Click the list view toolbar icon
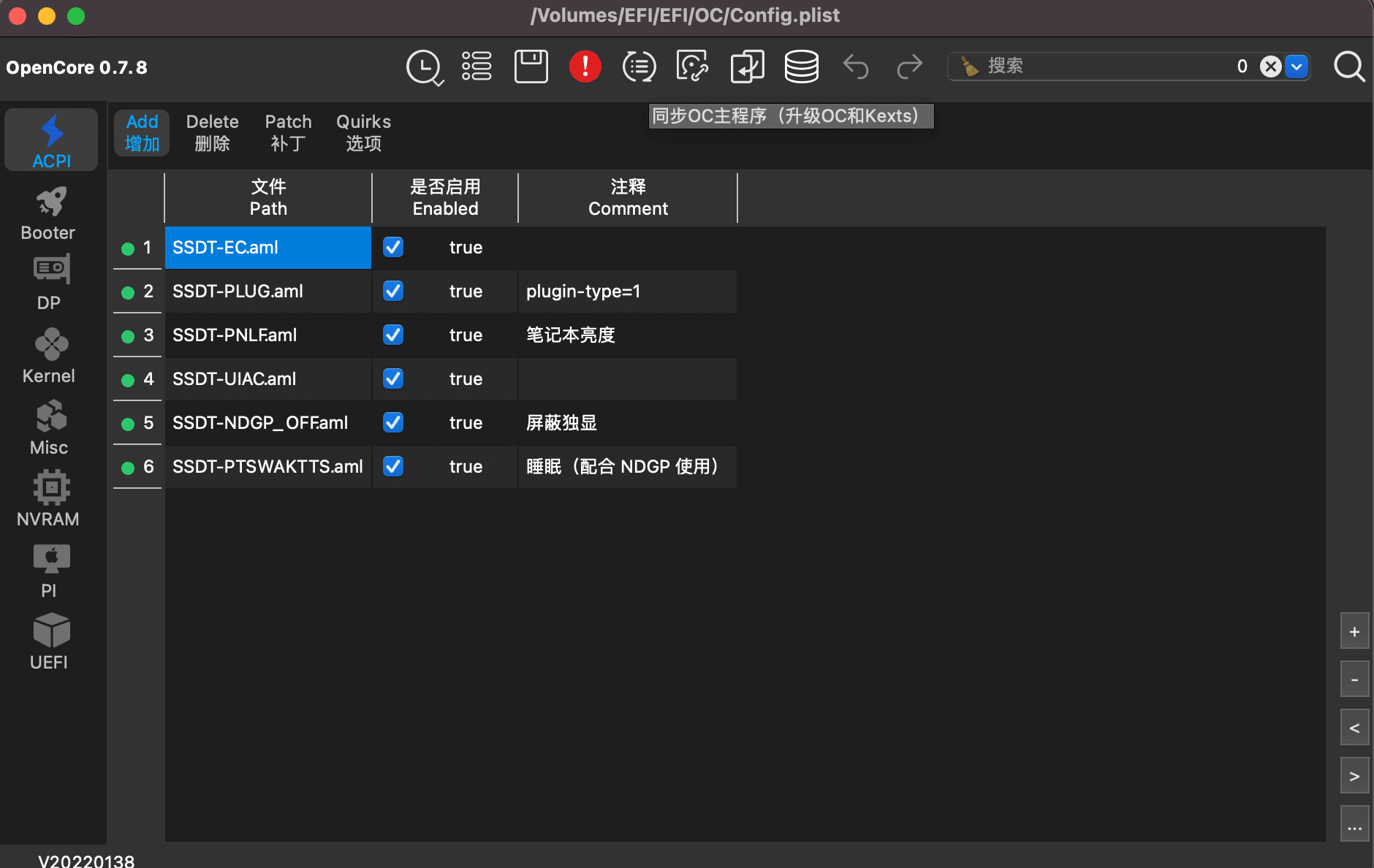Screen dimensions: 1374x868 [x=477, y=66]
